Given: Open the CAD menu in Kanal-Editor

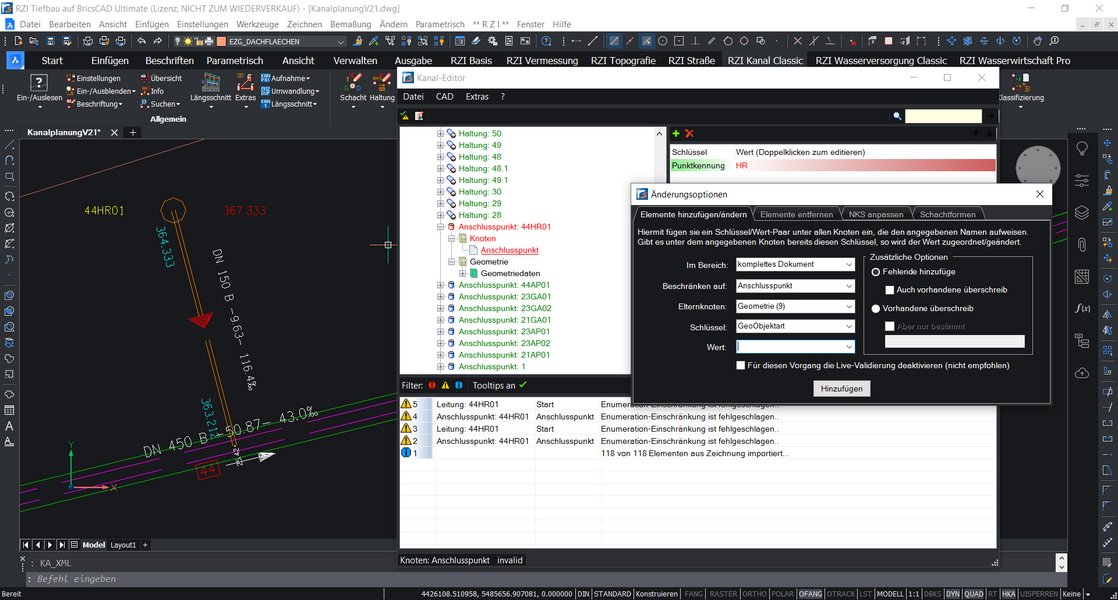Looking at the screenshot, I should pyautogui.click(x=444, y=97).
